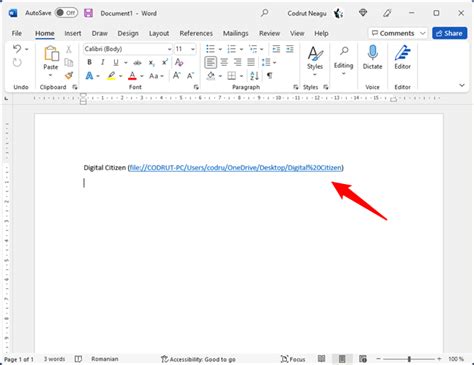This screenshot has width=474, height=365.
Task: Open the Undo history dropdown arrow
Action: (27, 49)
